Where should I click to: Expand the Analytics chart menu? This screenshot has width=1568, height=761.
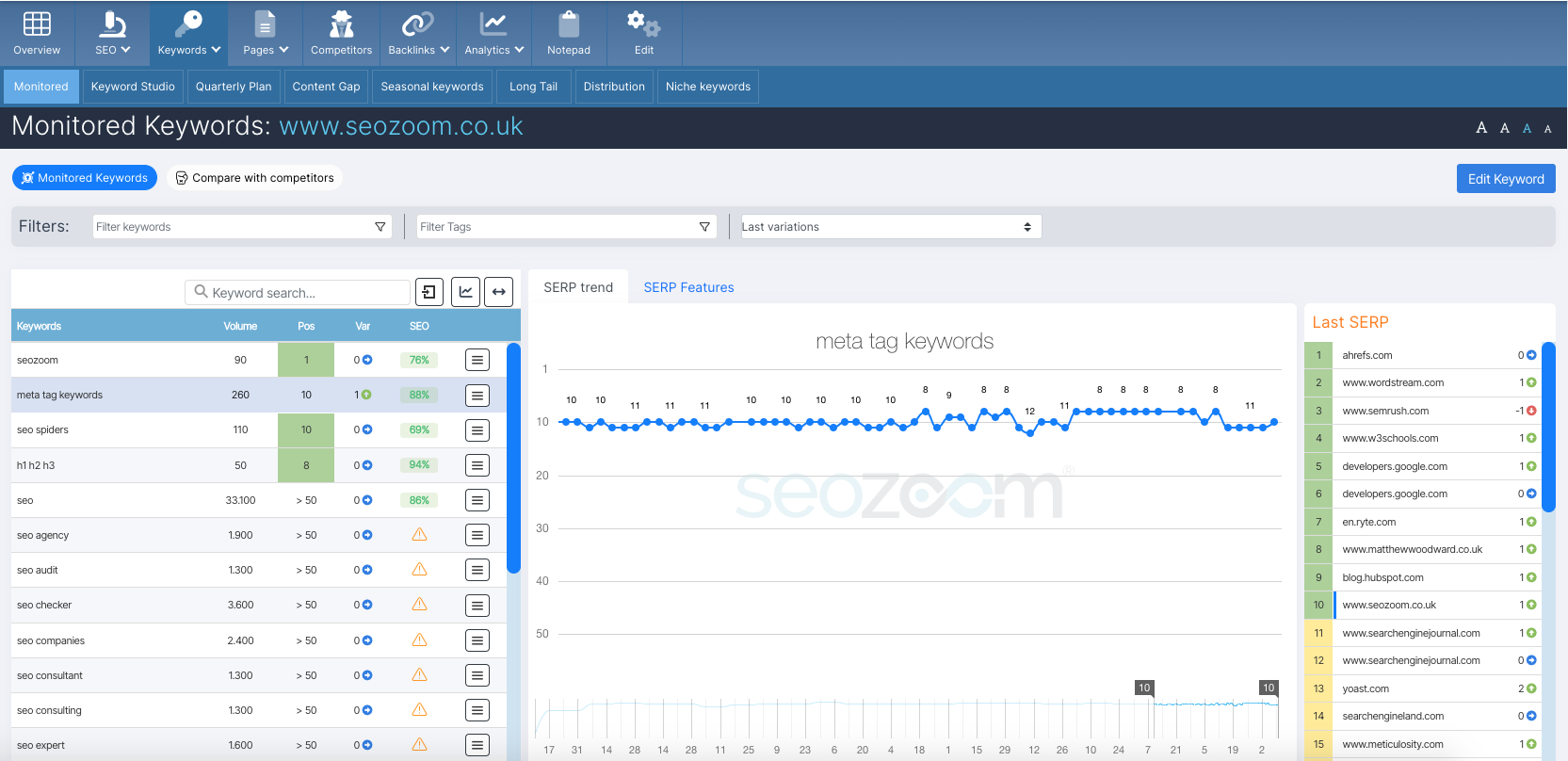(493, 33)
